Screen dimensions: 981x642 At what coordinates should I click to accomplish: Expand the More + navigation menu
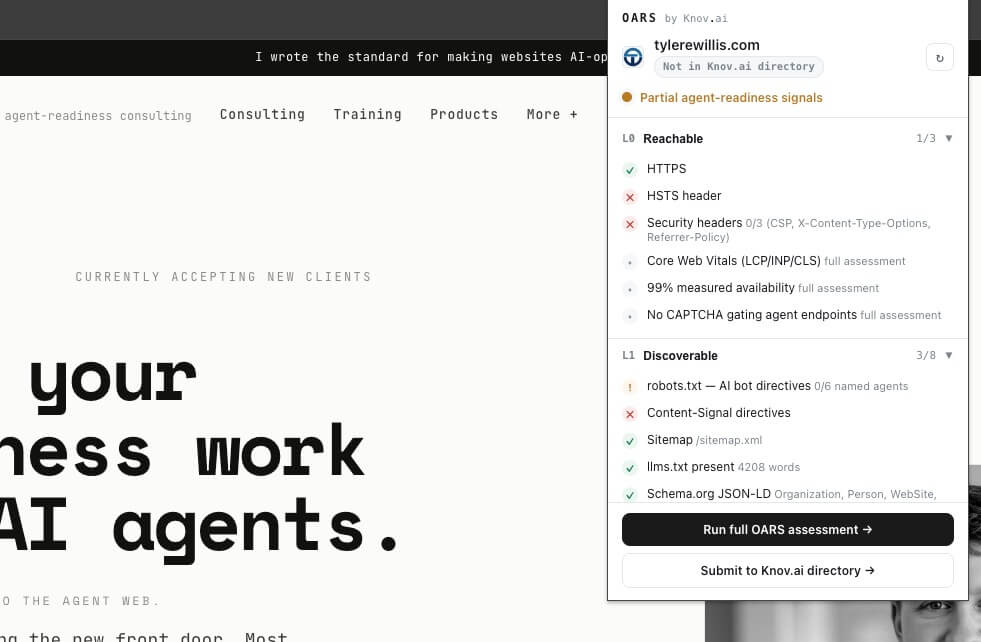tap(552, 115)
